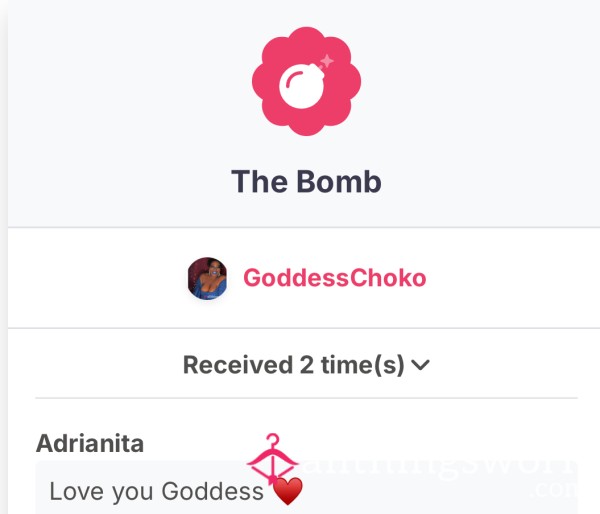Click the red heart emoji in the message

[x=288, y=491]
